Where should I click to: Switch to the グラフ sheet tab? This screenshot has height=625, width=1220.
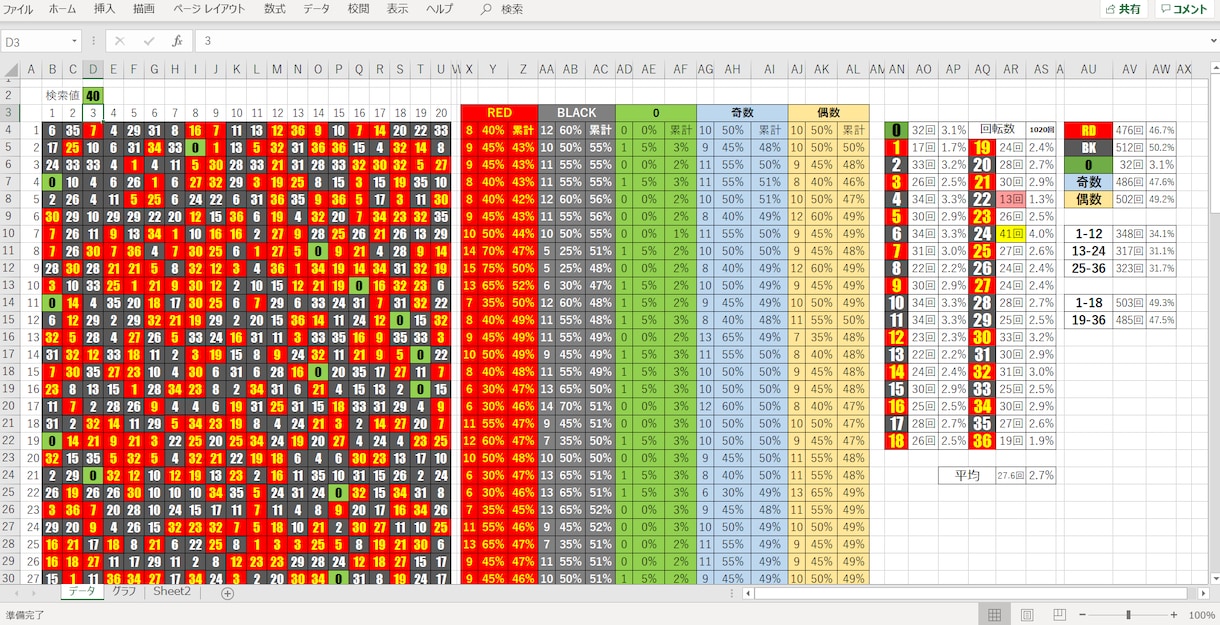(124, 592)
